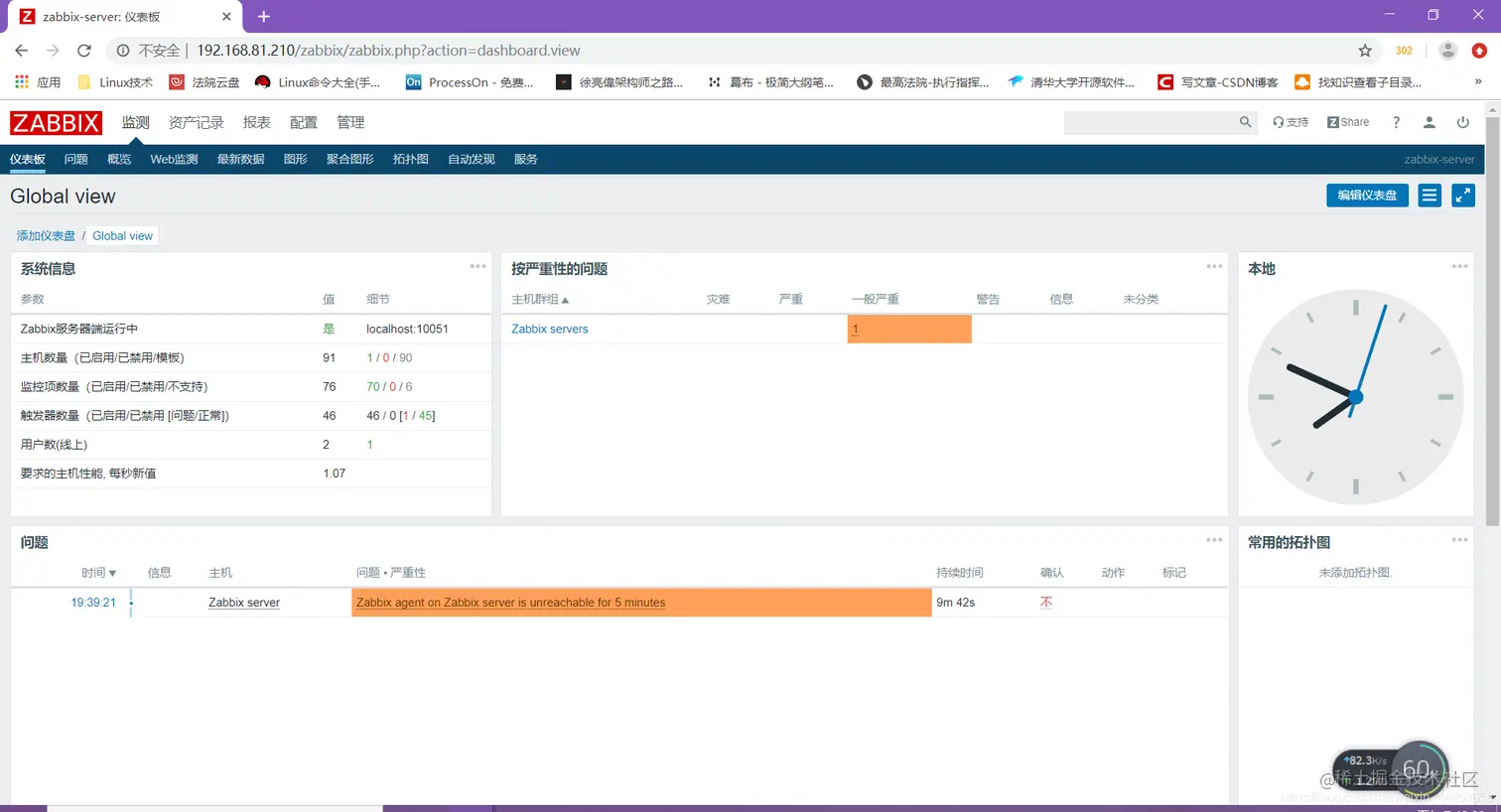
Task: Open the 常用的拓扑图 widget options menu
Action: pos(1459,540)
